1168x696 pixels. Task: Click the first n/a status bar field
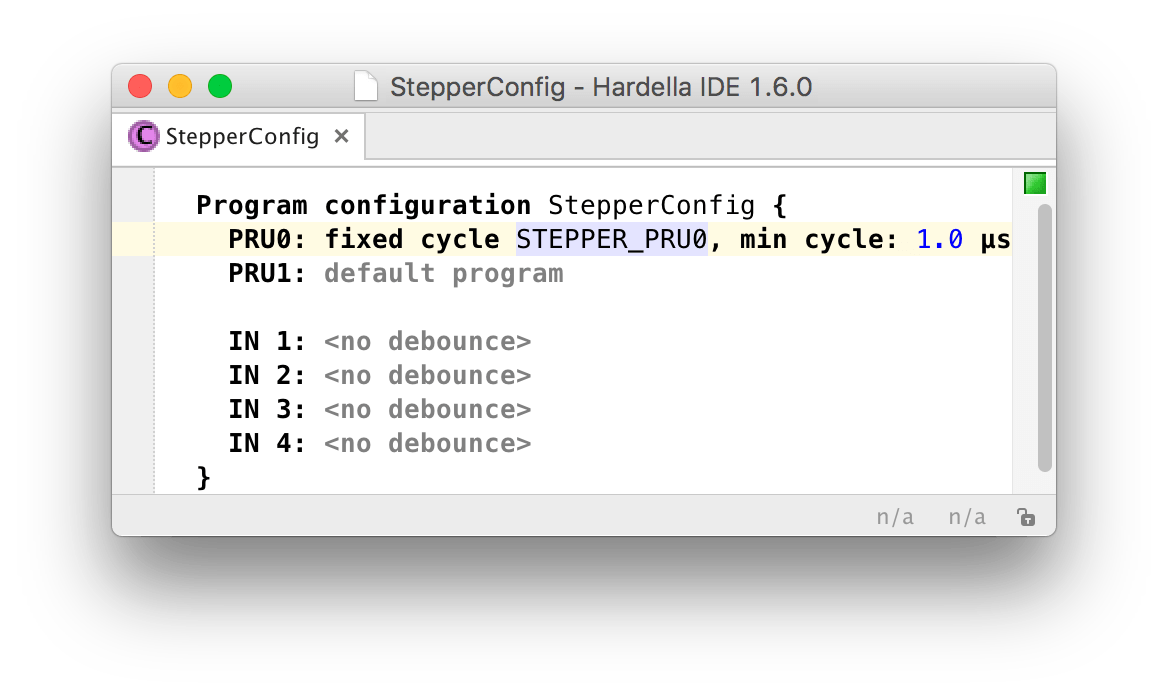tap(895, 516)
